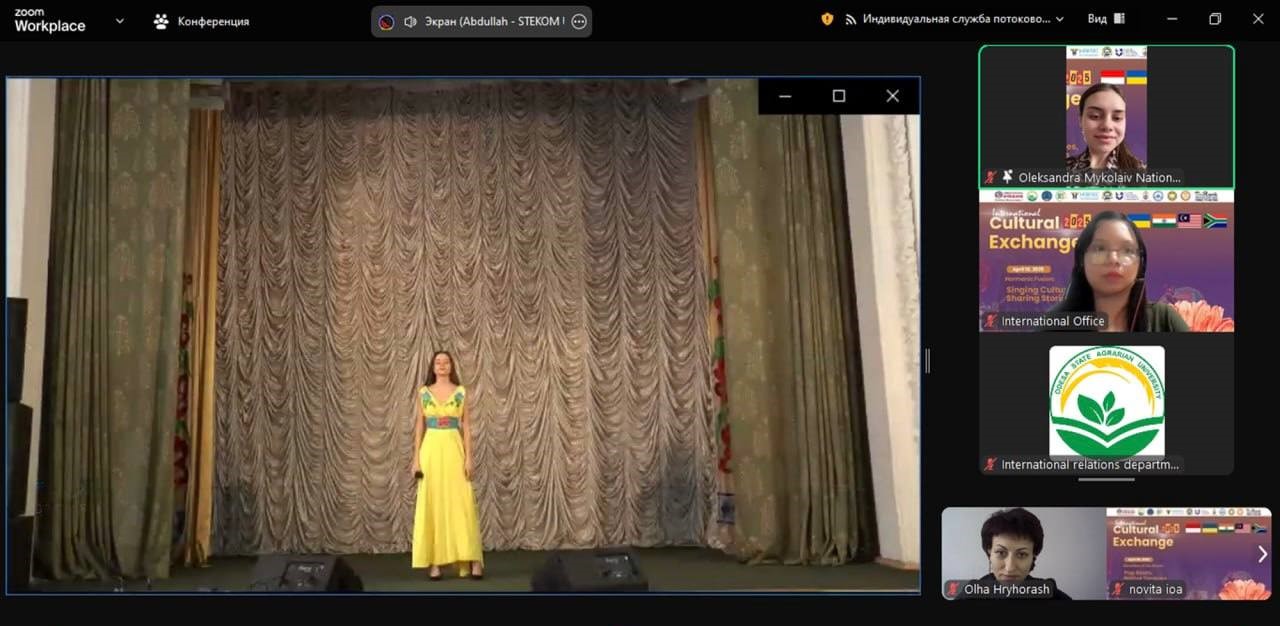Click muted mic icon beside novita ioa

point(1119,589)
